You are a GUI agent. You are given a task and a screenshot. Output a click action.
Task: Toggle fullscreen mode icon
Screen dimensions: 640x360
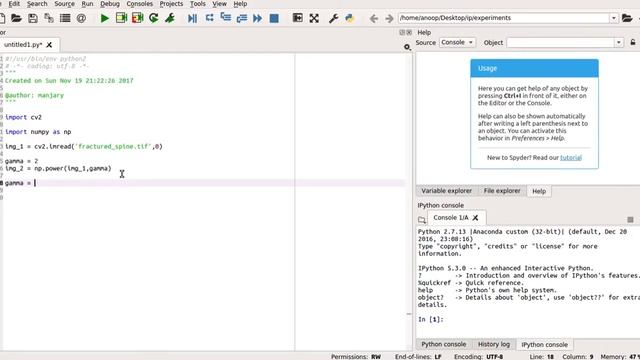point(314,18)
